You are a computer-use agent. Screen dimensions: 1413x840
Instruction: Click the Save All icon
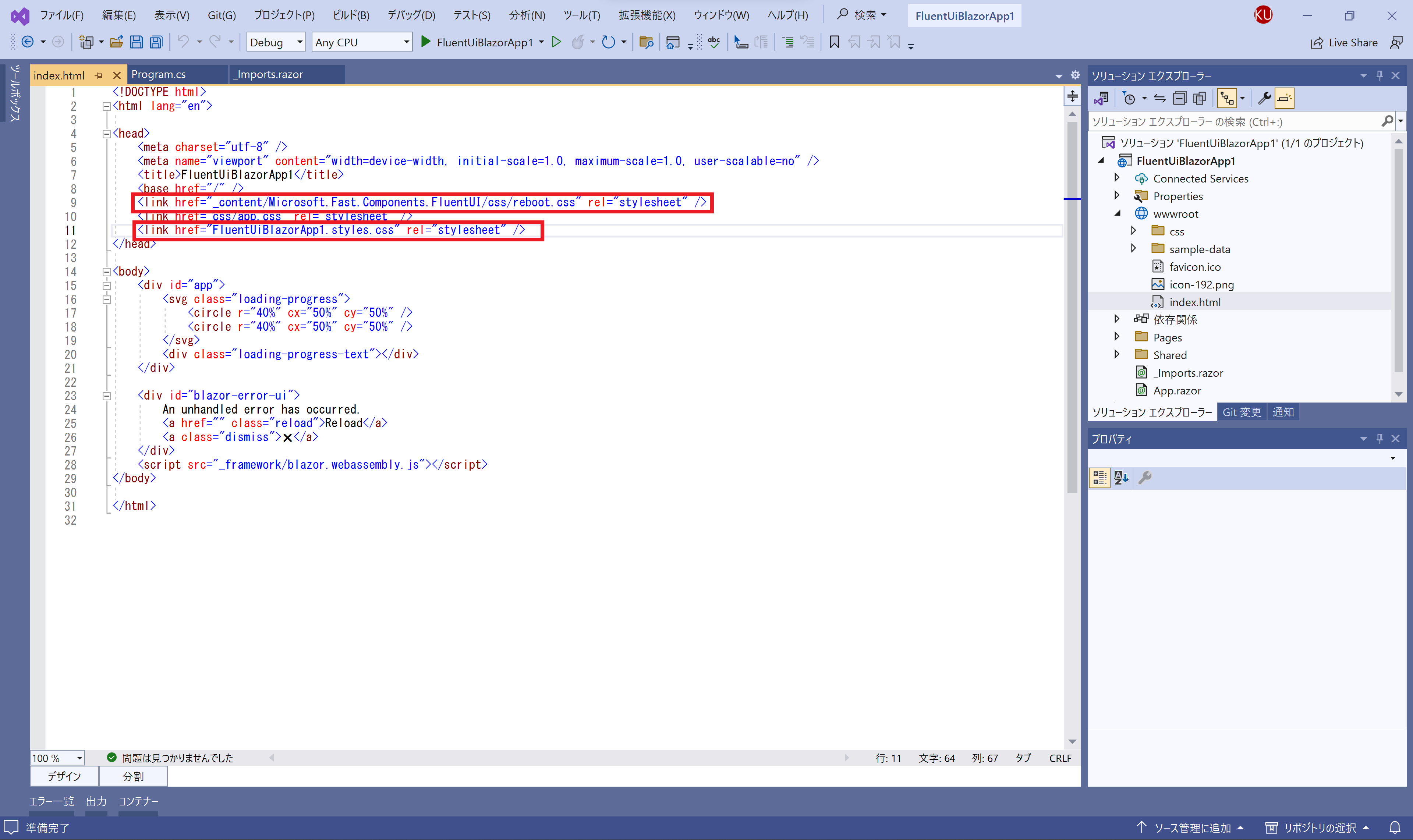[156, 42]
